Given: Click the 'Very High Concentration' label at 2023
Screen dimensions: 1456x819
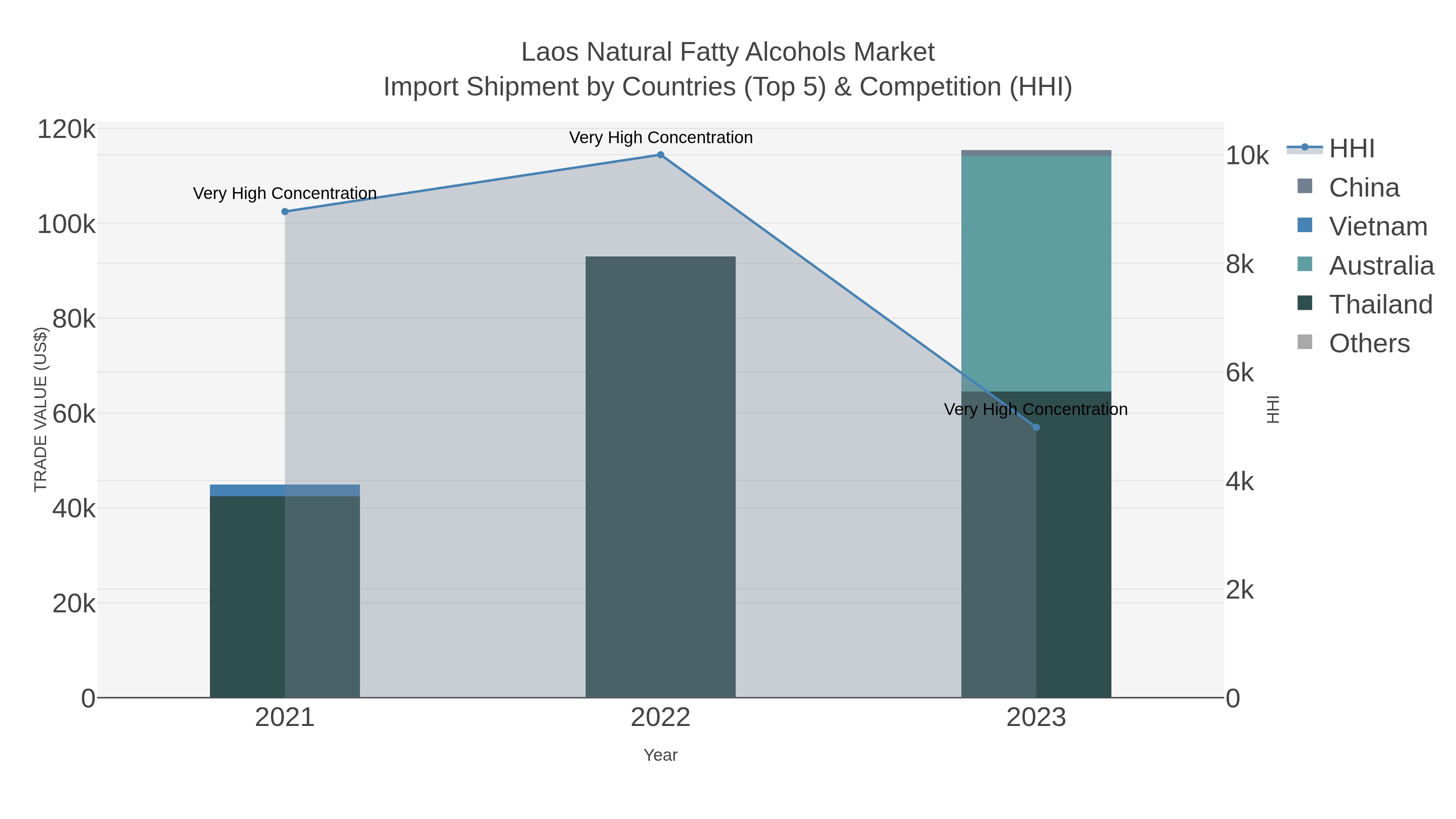Looking at the screenshot, I should [1035, 409].
